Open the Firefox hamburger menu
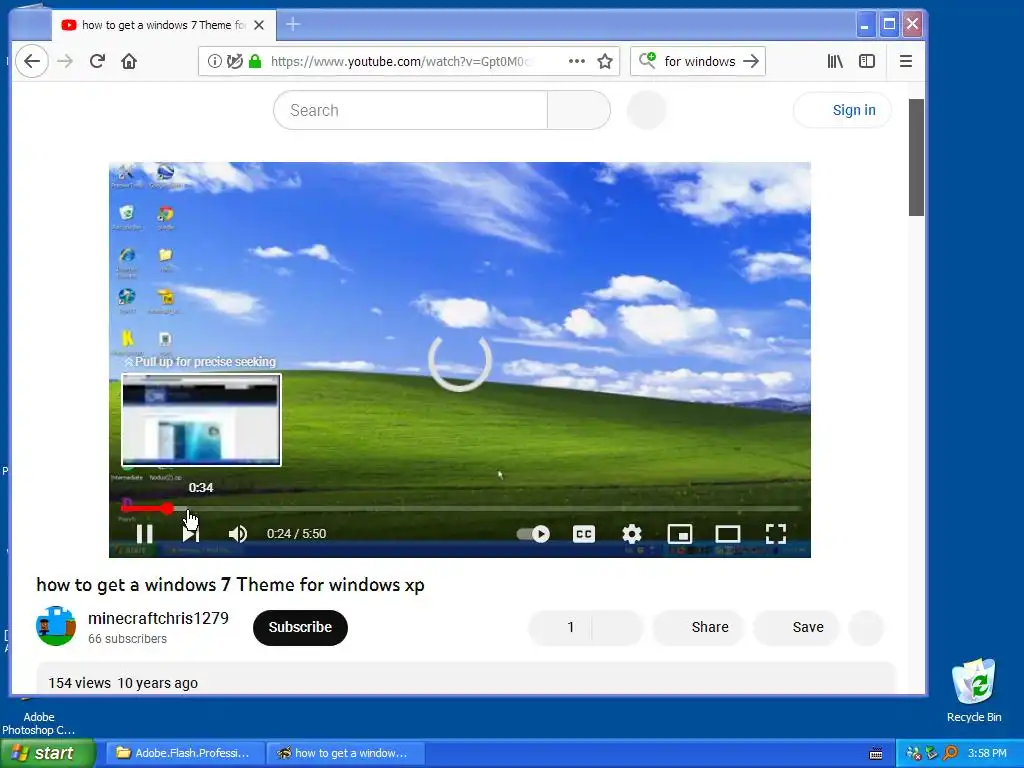1024x768 pixels. tap(906, 61)
